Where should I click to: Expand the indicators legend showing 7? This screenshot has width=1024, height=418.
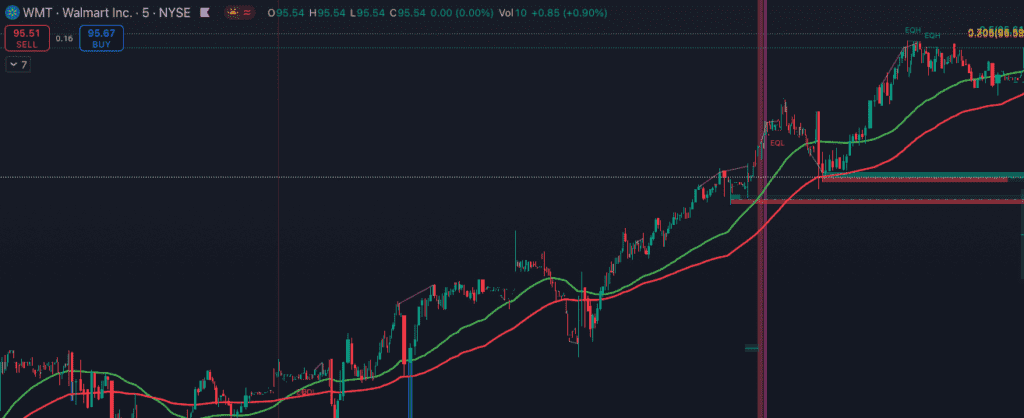click(x=18, y=65)
